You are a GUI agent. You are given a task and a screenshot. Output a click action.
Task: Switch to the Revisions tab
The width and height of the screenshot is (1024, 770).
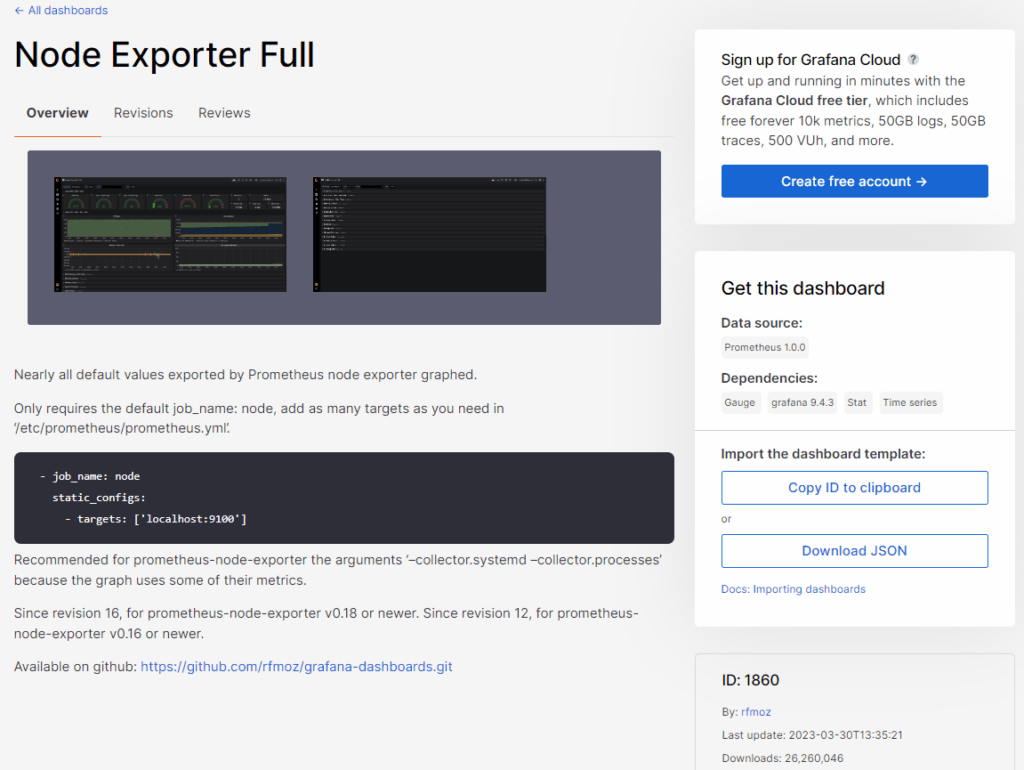[143, 113]
